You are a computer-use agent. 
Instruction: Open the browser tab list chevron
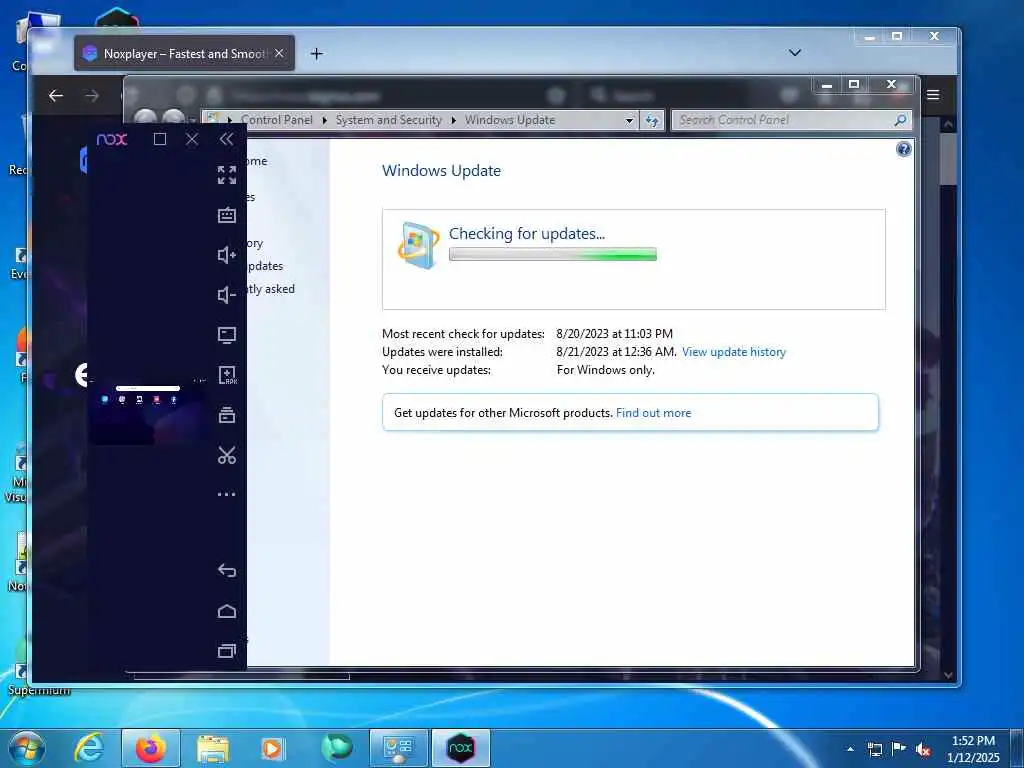point(795,53)
